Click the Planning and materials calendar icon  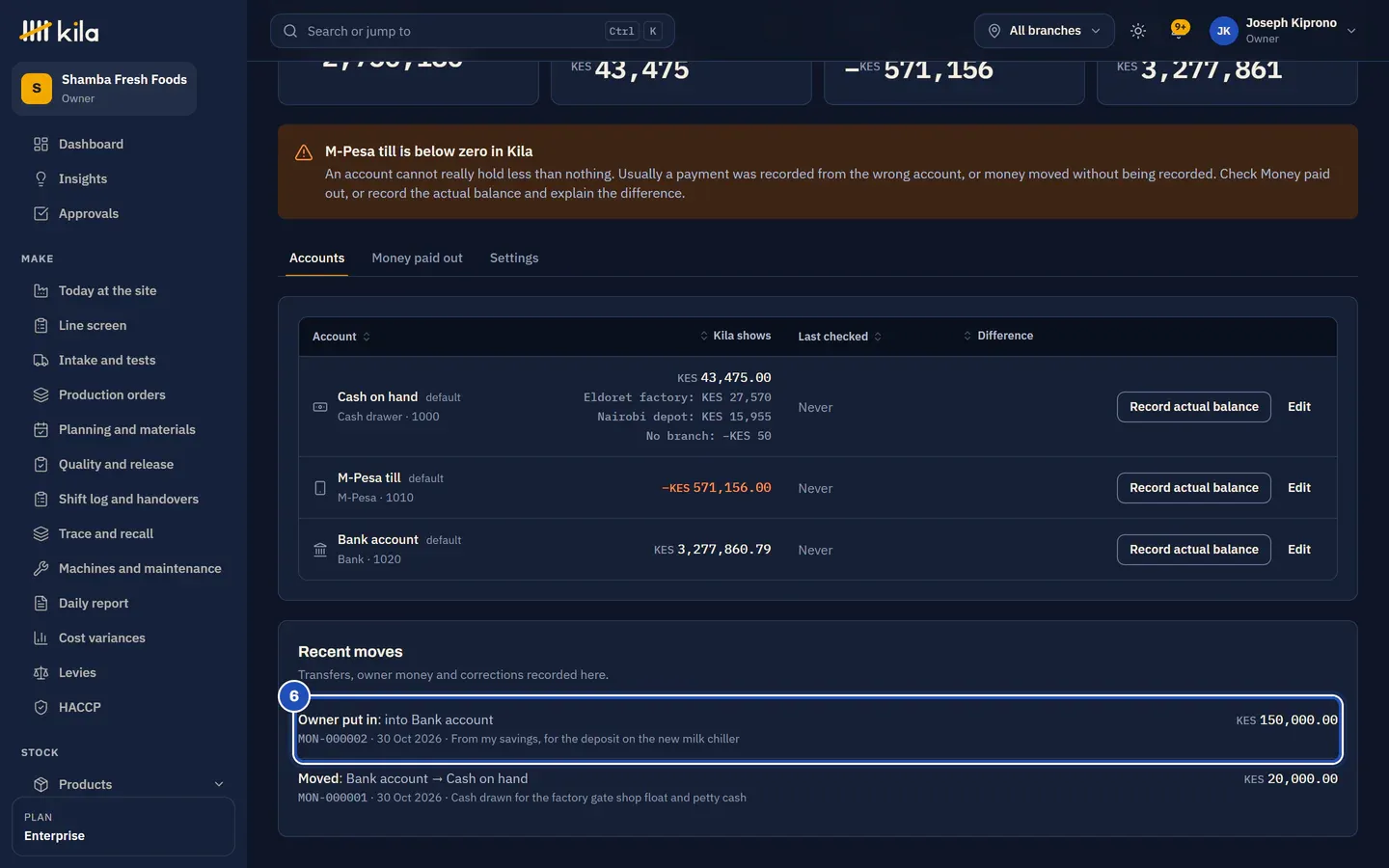click(x=41, y=430)
